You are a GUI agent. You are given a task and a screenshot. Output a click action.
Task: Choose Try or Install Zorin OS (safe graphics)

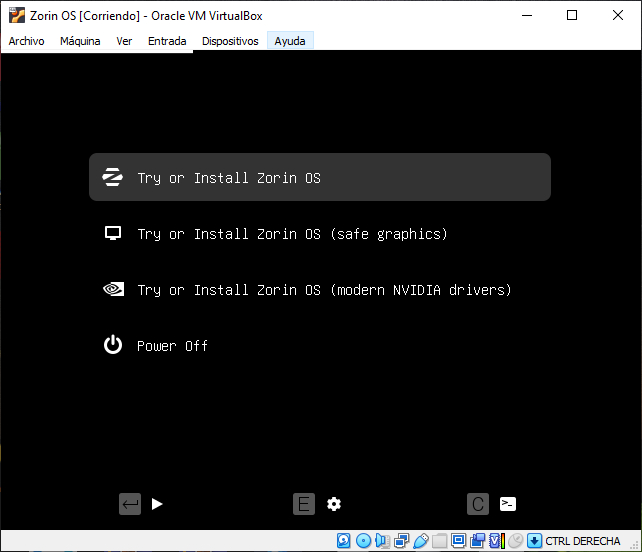292,234
